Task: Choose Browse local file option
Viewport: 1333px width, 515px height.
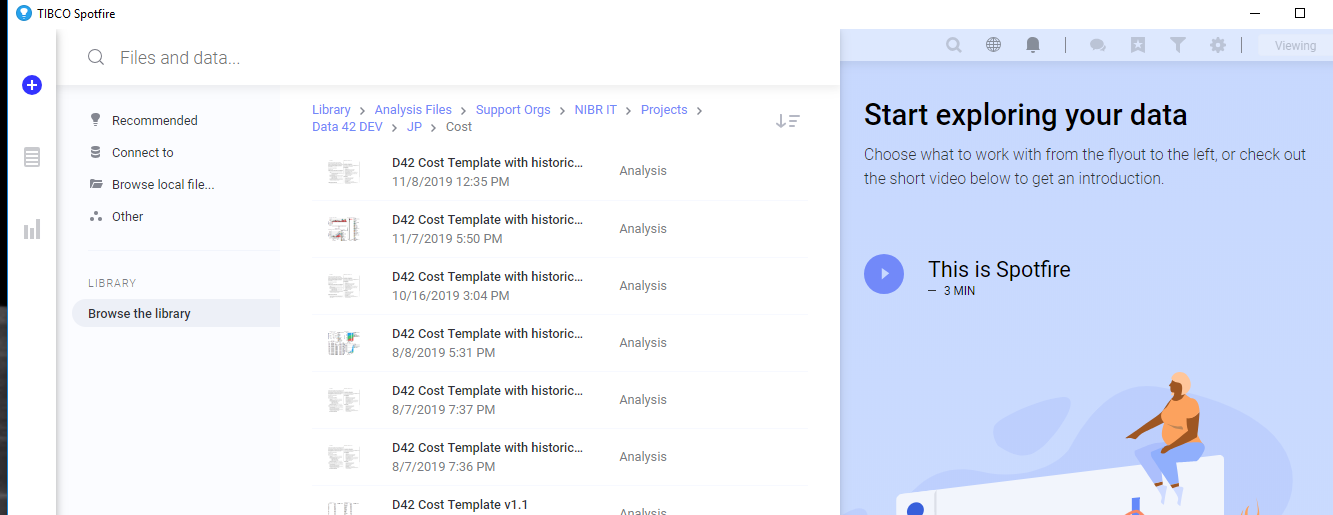Action: click(x=162, y=185)
